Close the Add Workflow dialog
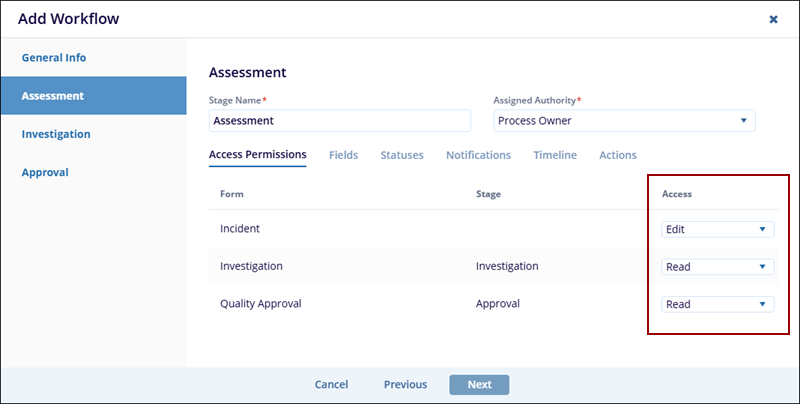 [x=773, y=19]
